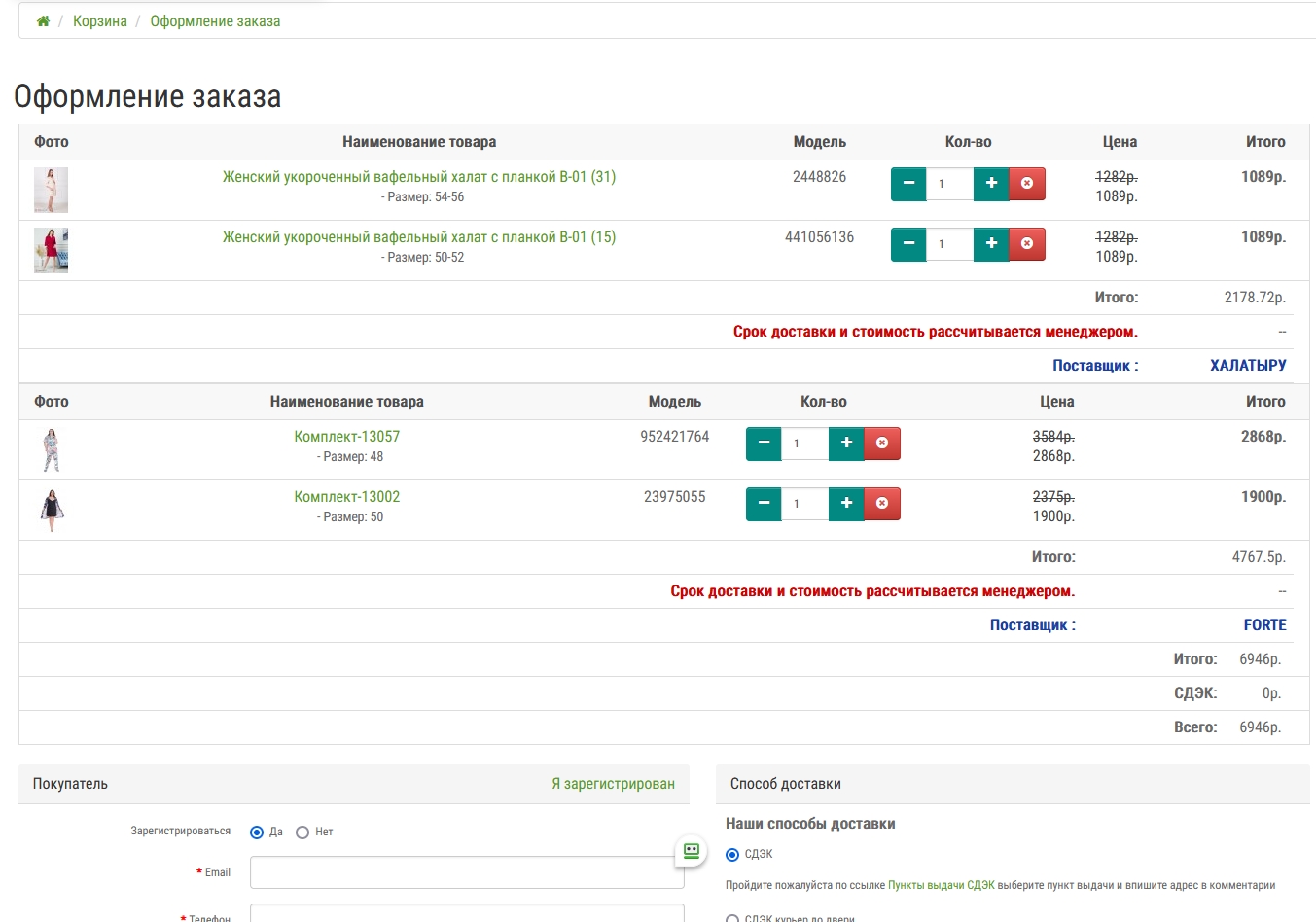Click the Email input field
The height and width of the screenshot is (922, 1316).
[467, 872]
